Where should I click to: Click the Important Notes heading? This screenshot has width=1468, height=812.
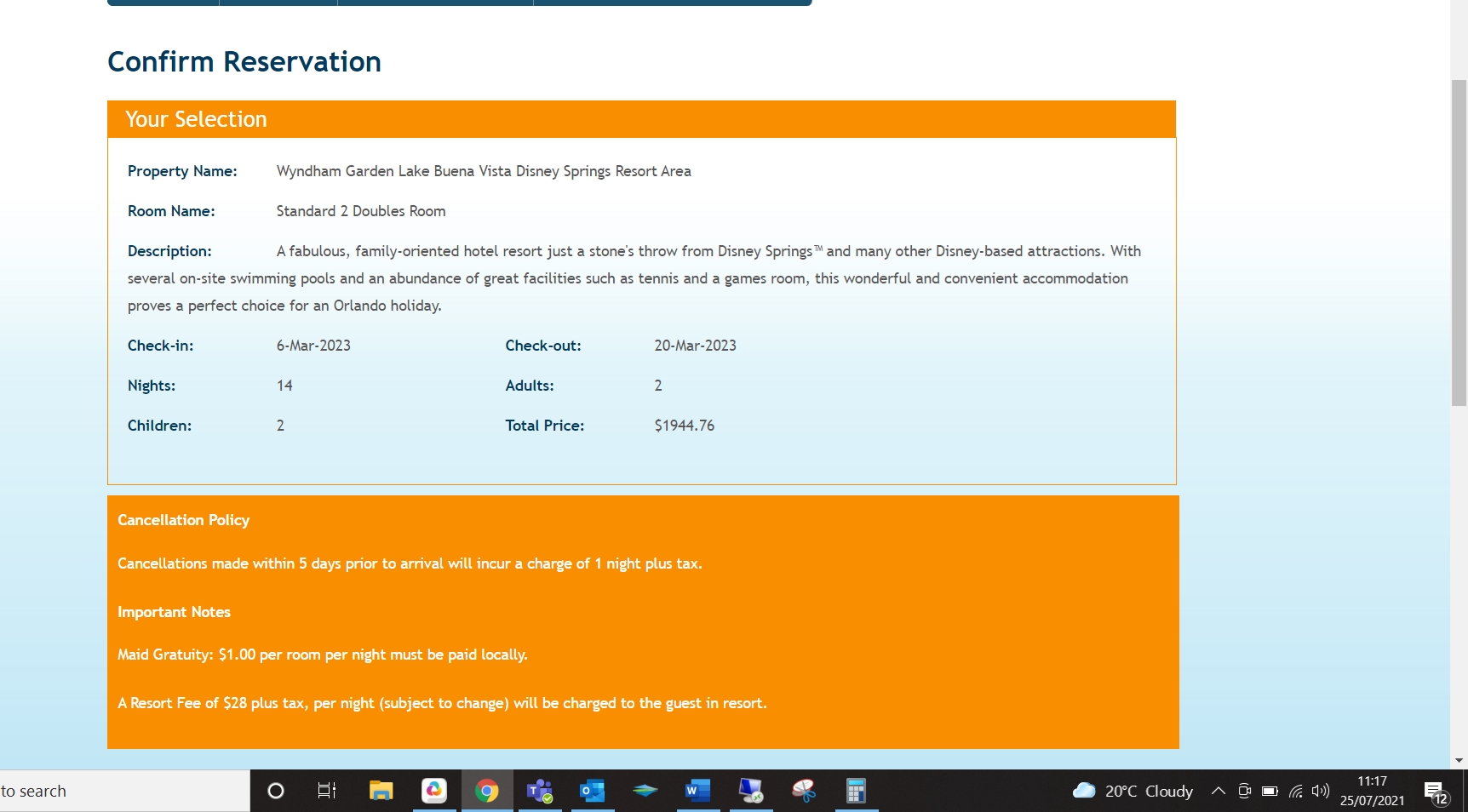point(174,612)
